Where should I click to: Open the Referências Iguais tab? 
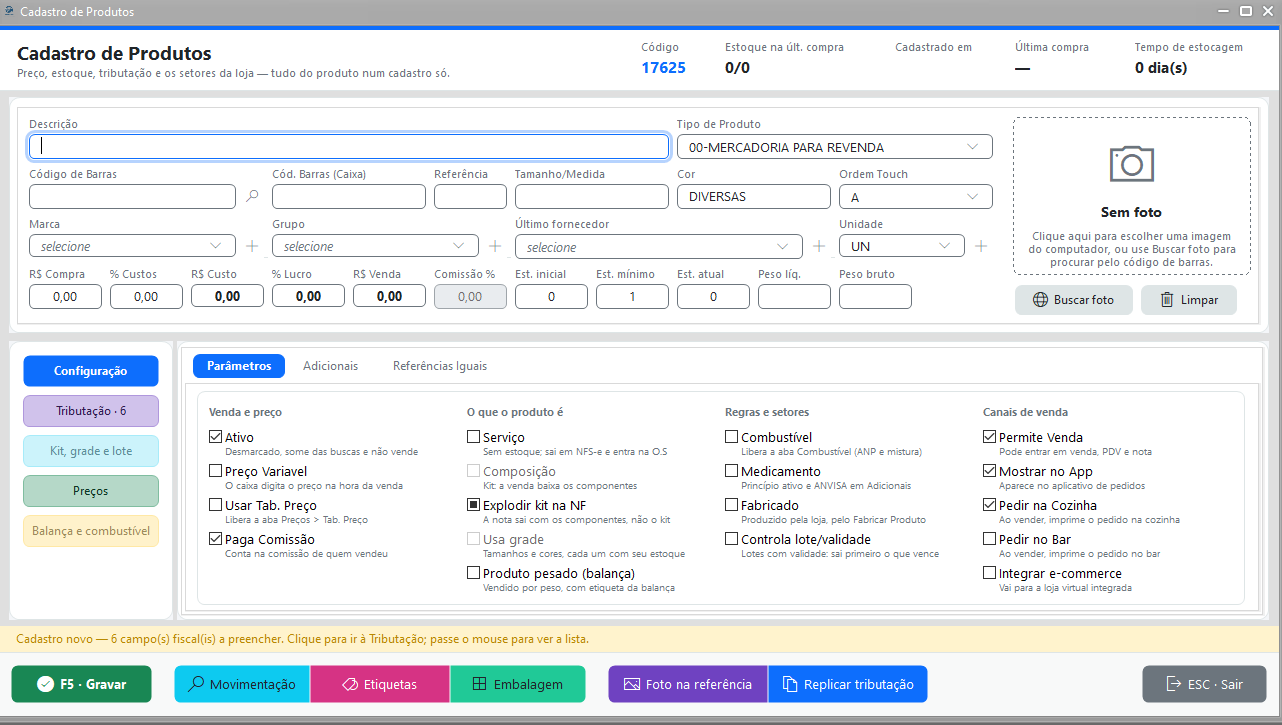click(x=440, y=366)
